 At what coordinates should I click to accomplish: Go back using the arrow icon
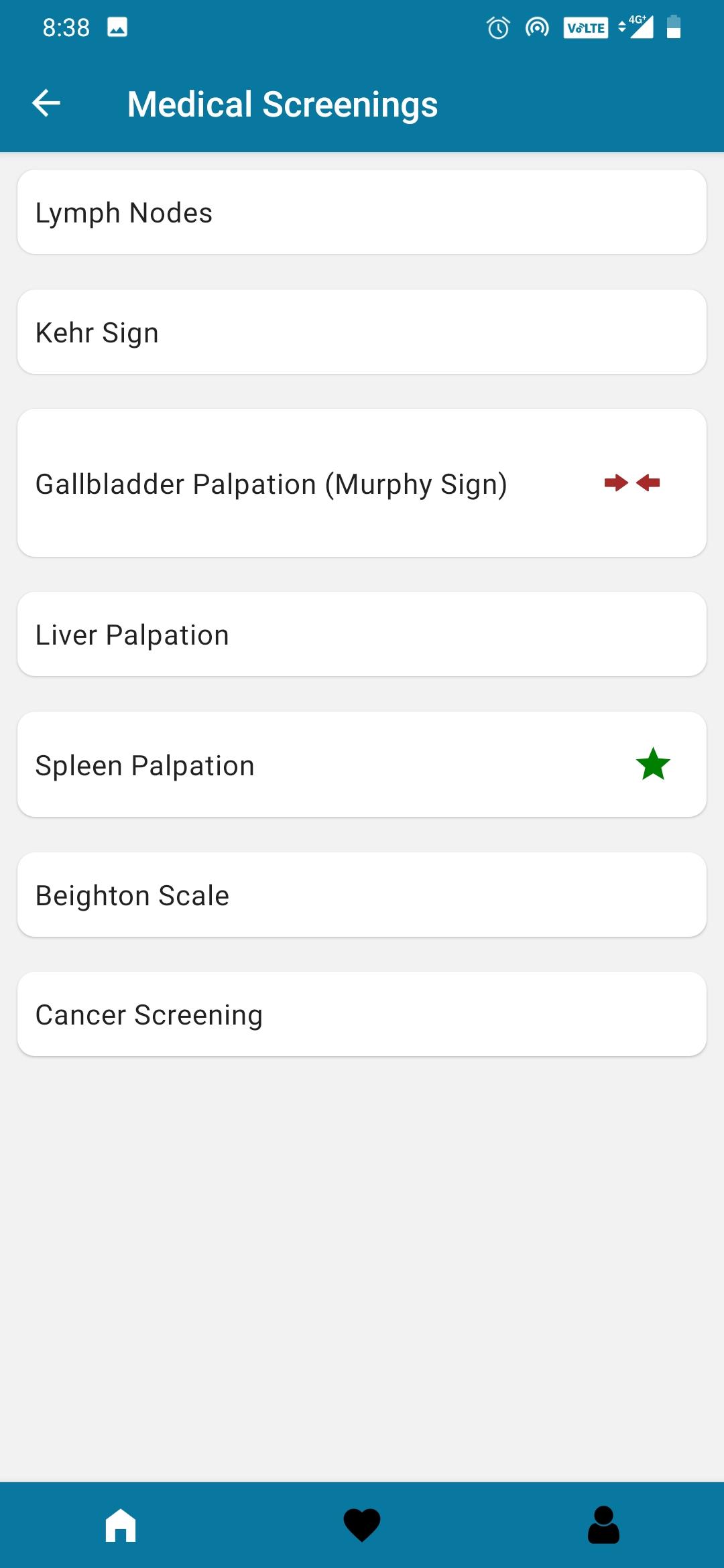pyautogui.click(x=46, y=103)
